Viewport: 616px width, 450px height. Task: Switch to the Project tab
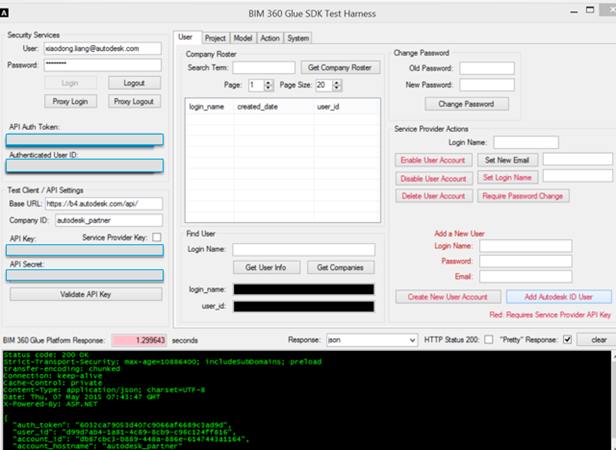point(215,38)
